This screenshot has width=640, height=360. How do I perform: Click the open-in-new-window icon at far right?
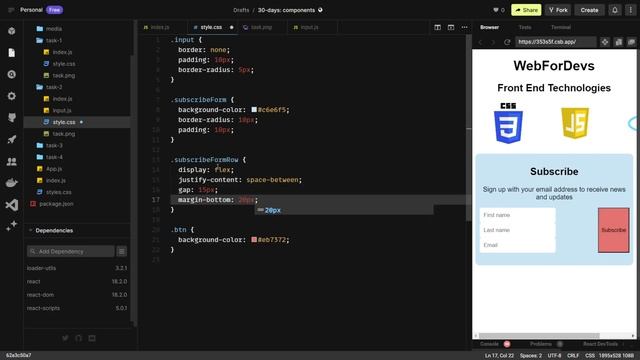click(631, 42)
